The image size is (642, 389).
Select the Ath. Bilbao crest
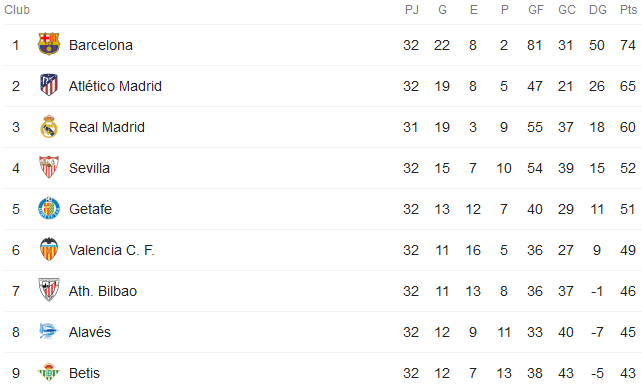[49, 290]
